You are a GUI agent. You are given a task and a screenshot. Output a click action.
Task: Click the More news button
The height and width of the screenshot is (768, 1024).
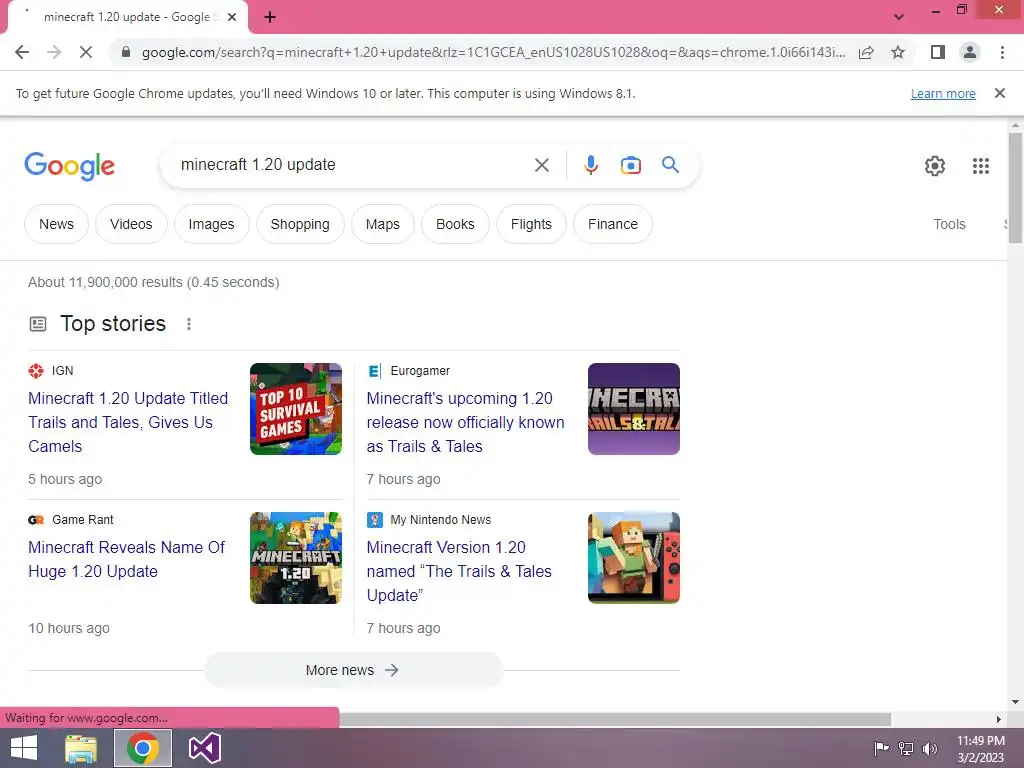point(353,670)
